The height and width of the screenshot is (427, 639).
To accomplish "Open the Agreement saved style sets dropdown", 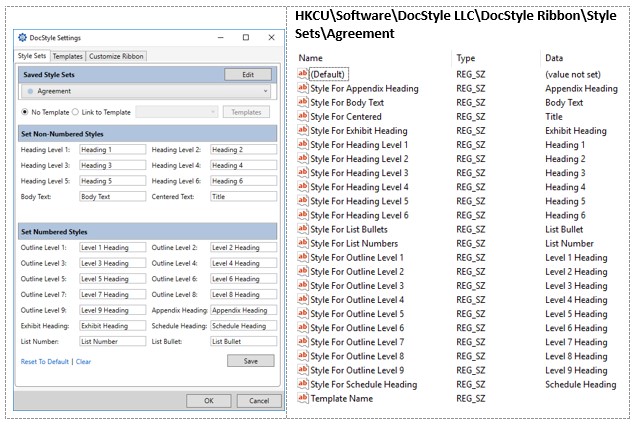I will point(145,91).
